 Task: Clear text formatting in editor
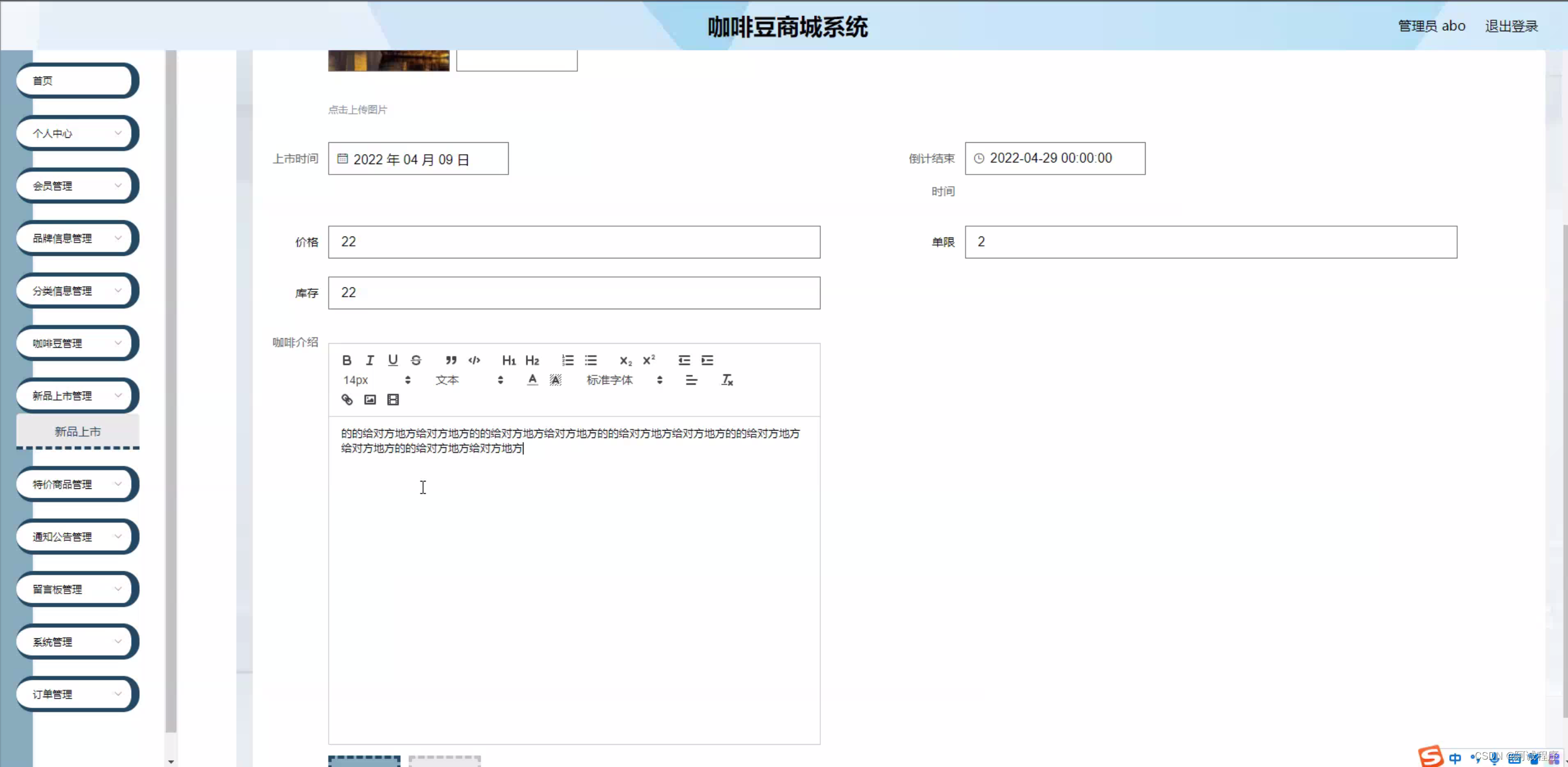[x=727, y=380]
